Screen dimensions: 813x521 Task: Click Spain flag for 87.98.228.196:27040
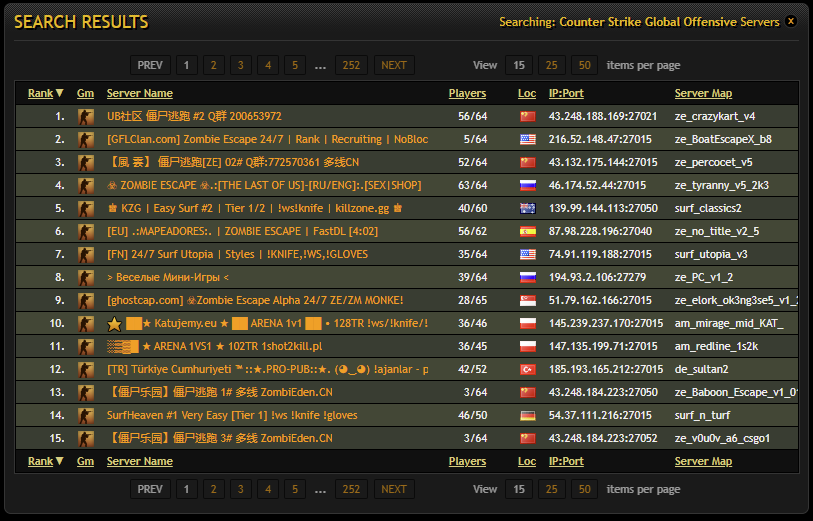[527, 231]
